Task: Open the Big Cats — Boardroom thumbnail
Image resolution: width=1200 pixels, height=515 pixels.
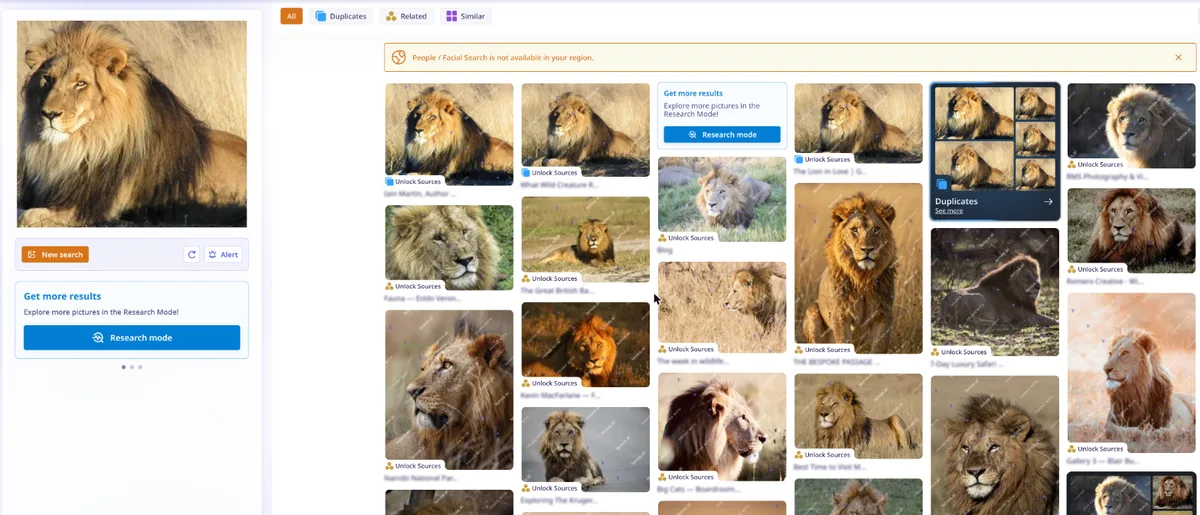Action: 722,427
